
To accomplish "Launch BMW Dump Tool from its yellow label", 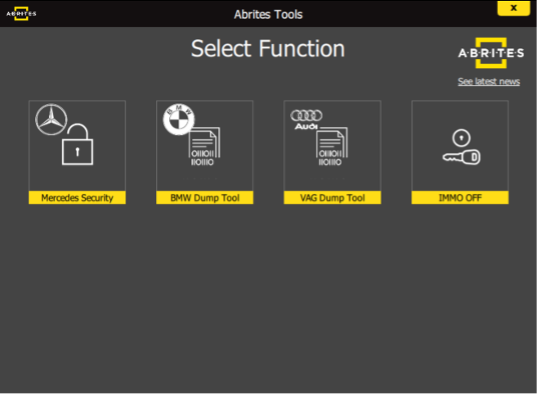I will pyautogui.click(x=205, y=198).
